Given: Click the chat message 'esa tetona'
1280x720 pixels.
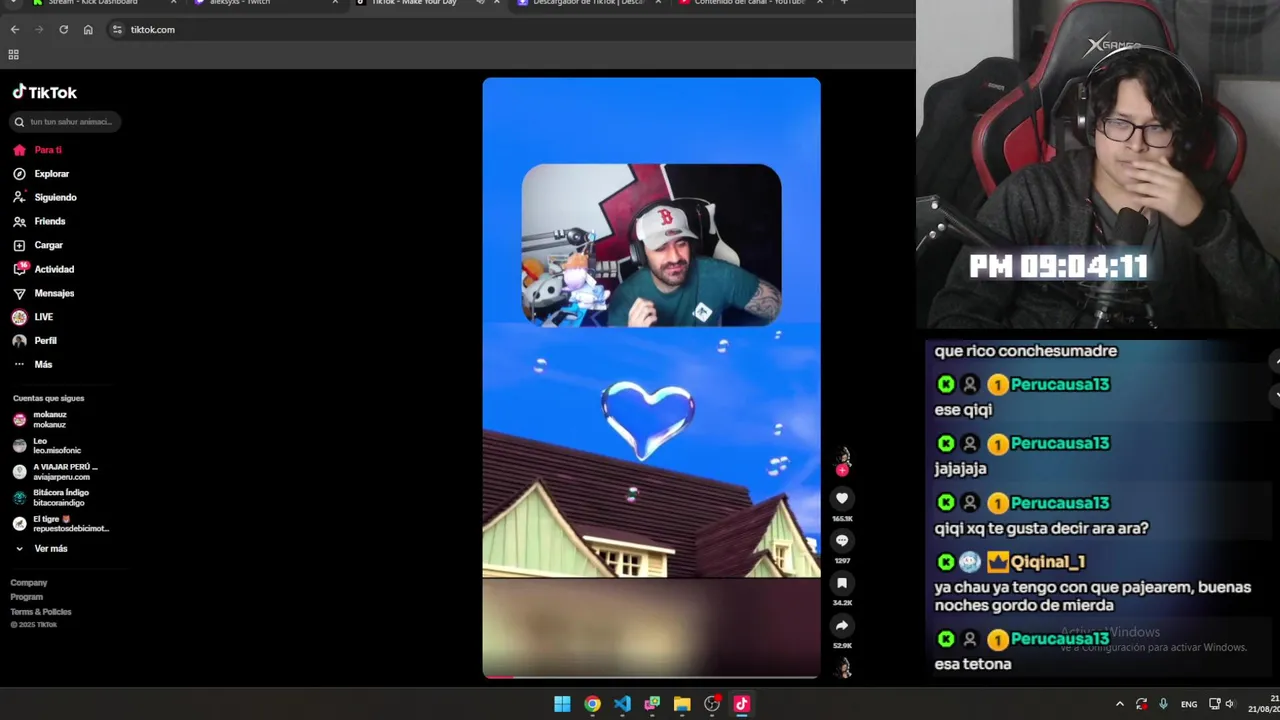Looking at the screenshot, I should 973,664.
